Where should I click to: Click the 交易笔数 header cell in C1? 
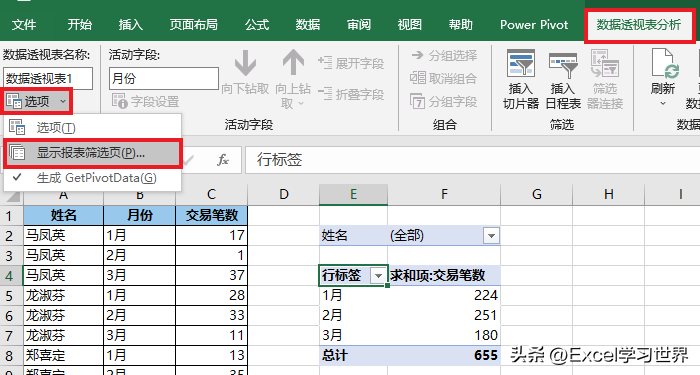click(212, 215)
